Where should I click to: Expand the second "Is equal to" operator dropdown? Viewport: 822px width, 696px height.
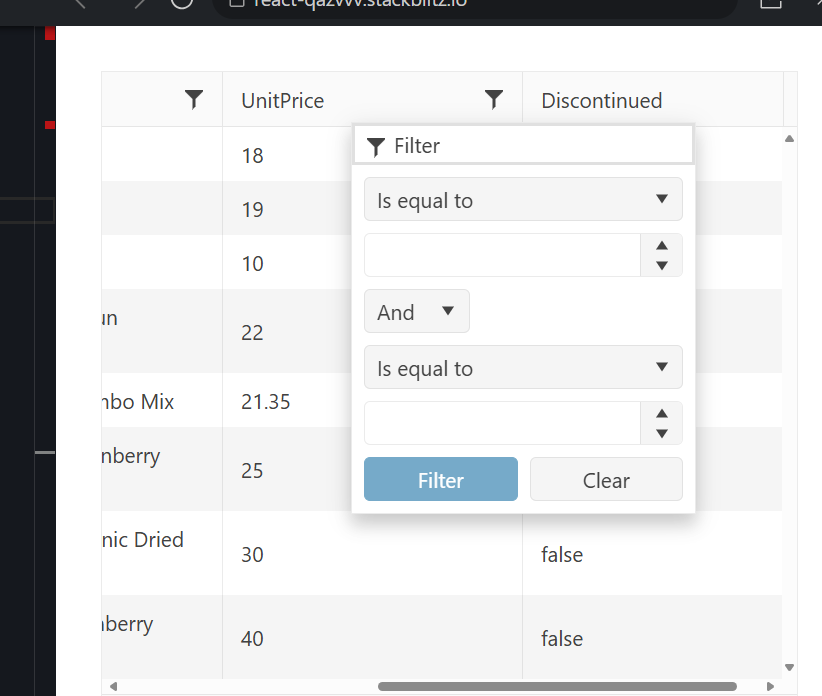523,368
